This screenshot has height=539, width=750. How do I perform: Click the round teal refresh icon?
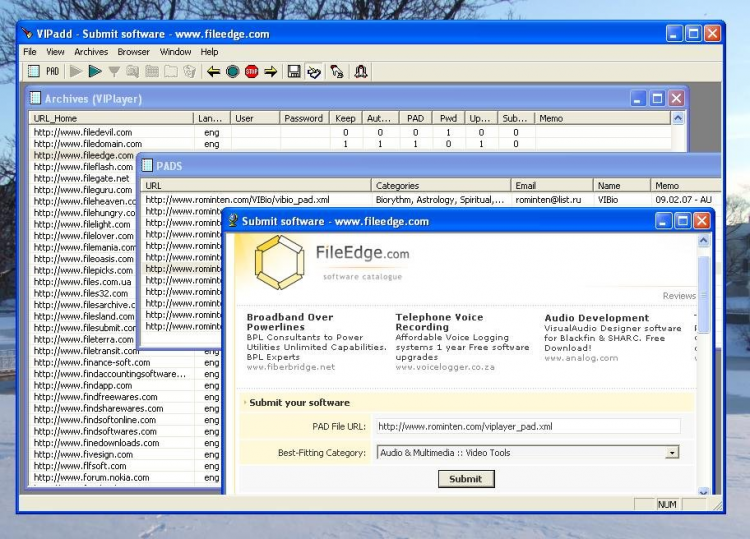tap(232, 71)
